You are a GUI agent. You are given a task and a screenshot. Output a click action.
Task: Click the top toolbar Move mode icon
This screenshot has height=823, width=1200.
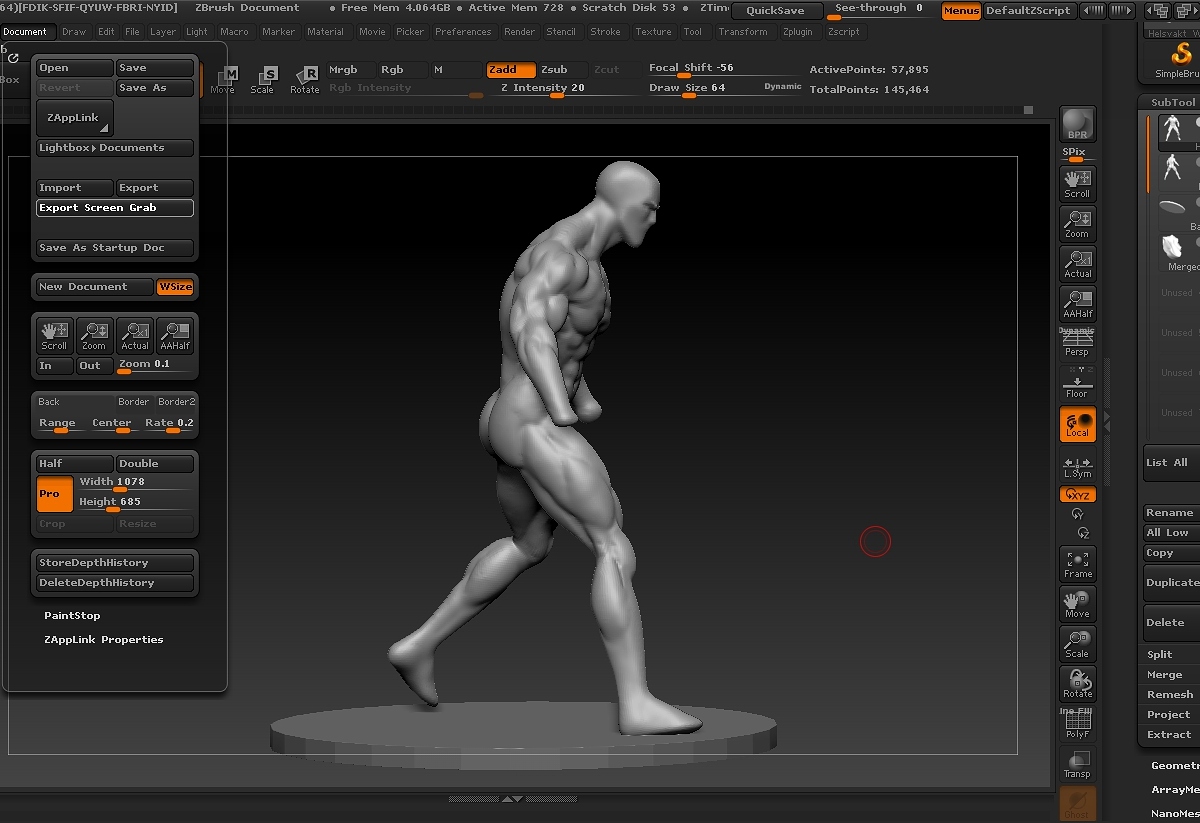226,80
